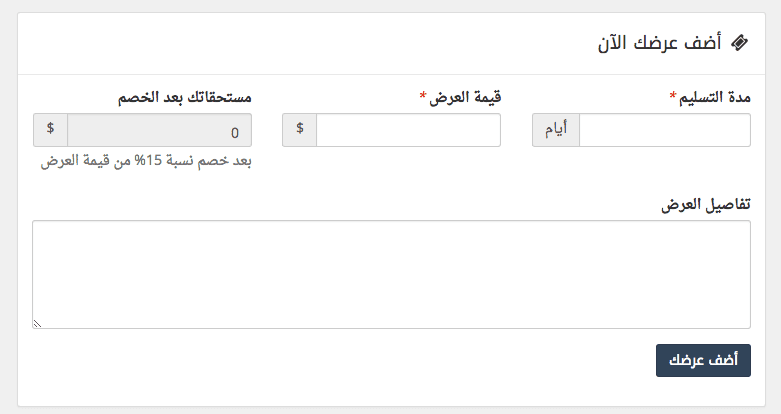Click the 15% discount help text
The image size is (781, 414).
click(146, 162)
